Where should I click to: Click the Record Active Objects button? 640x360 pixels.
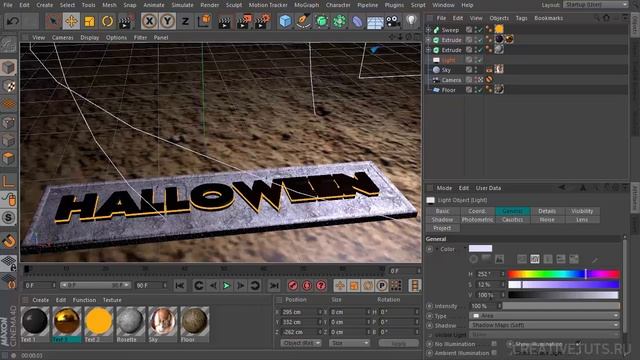click(293, 286)
